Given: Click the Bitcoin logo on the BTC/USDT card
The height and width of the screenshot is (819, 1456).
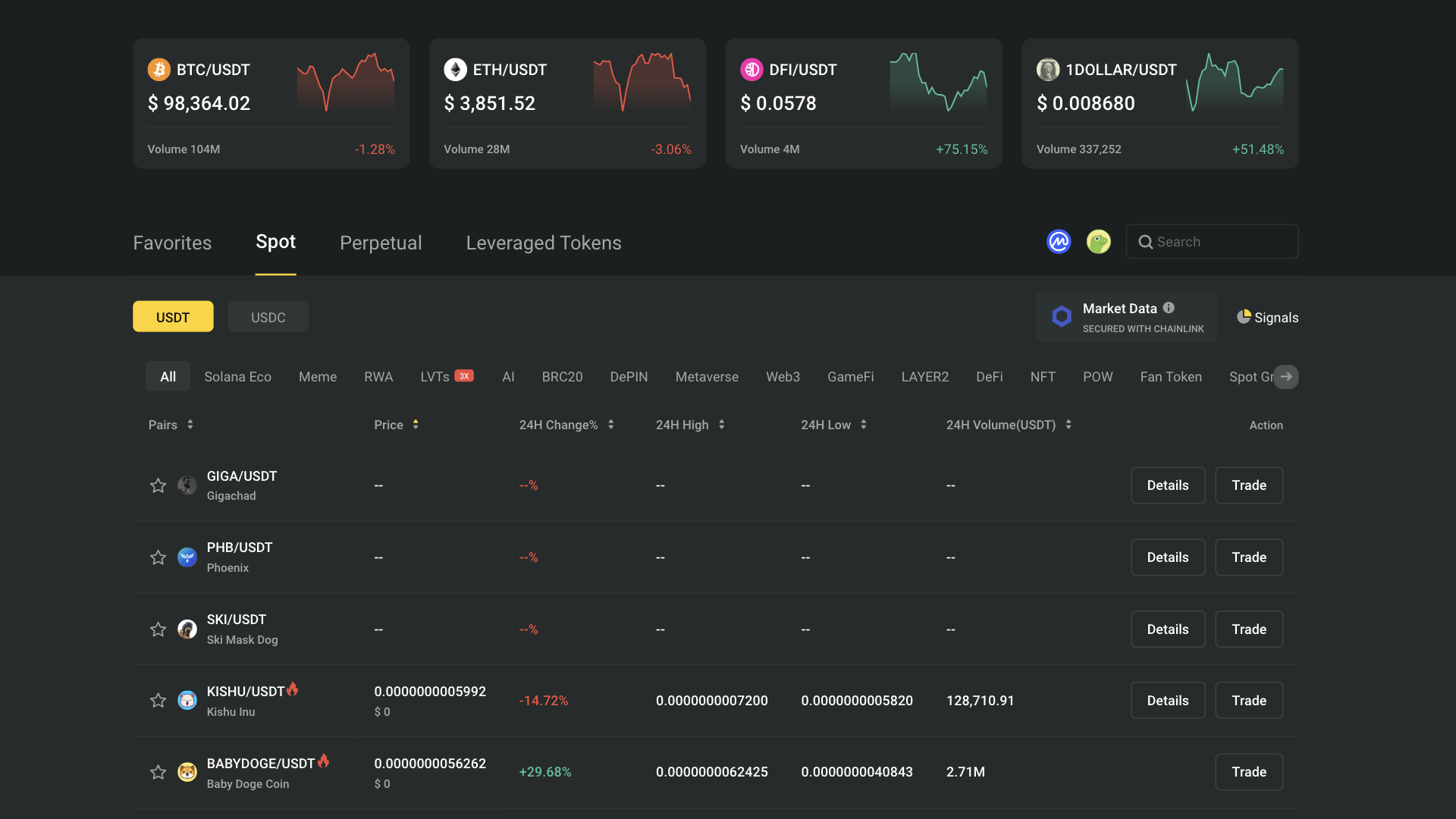Looking at the screenshot, I should click(x=158, y=69).
